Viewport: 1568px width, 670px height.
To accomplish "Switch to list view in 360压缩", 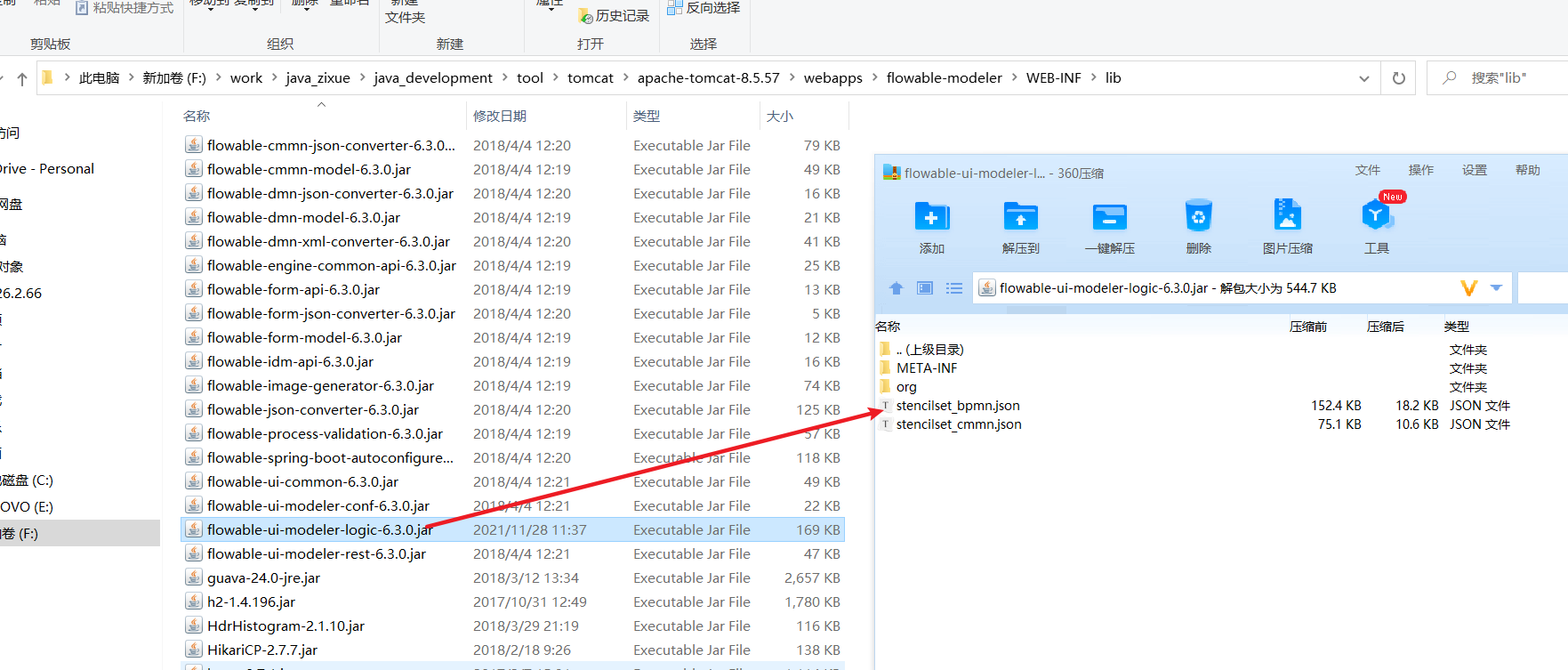I will pyautogui.click(x=954, y=288).
